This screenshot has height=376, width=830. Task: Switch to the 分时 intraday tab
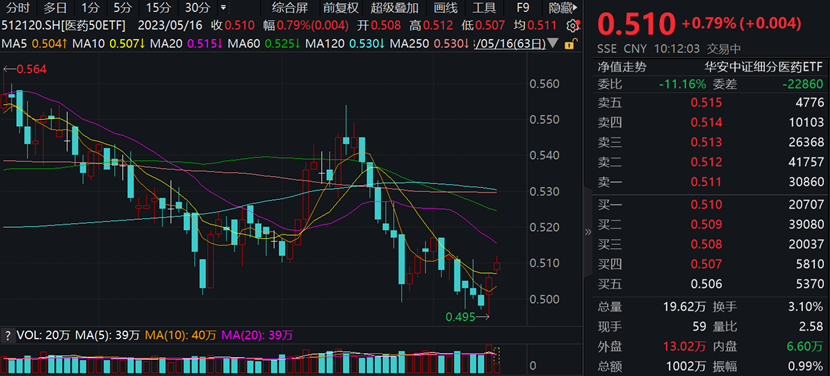coord(19,8)
